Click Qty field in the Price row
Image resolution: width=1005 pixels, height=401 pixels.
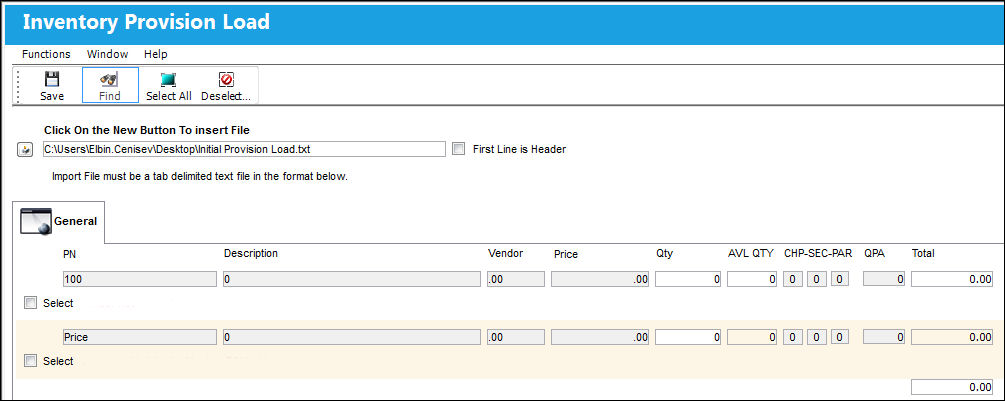tap(688, 337)
